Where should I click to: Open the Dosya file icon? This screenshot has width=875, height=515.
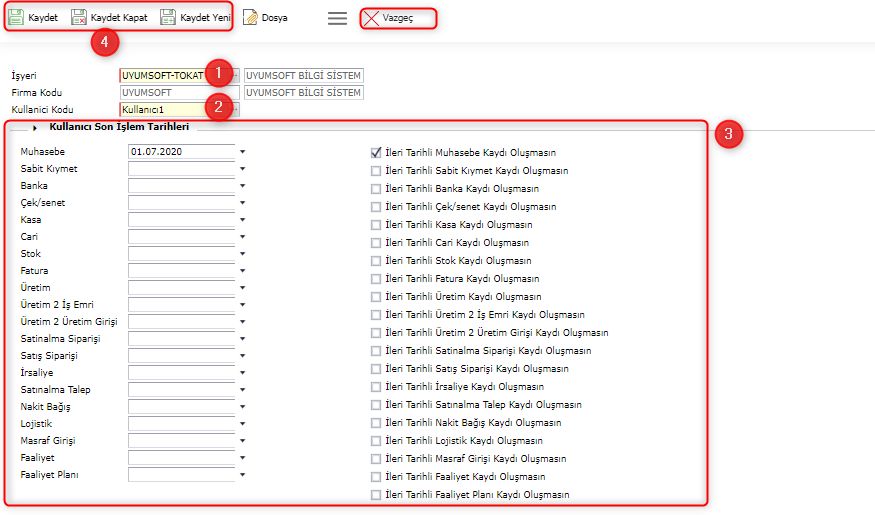point(250,18)
